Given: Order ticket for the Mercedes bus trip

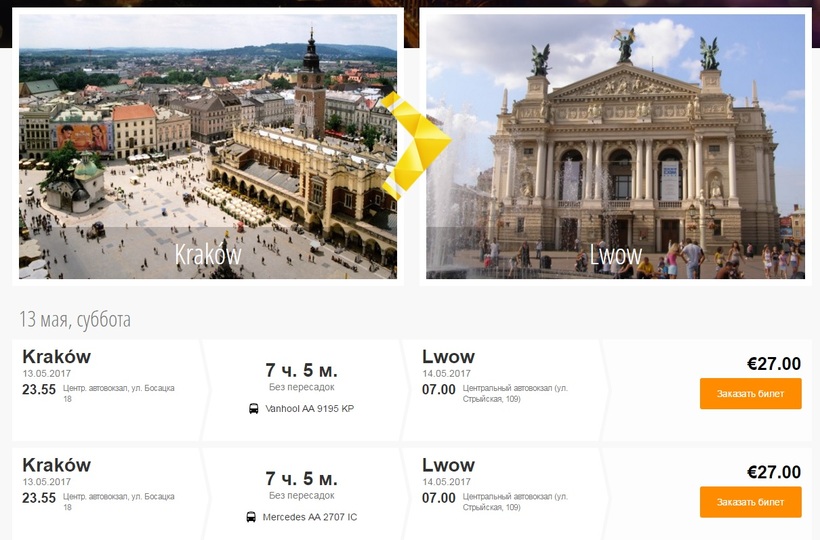Looking at the screenshot, I should (x=750, y=502).
